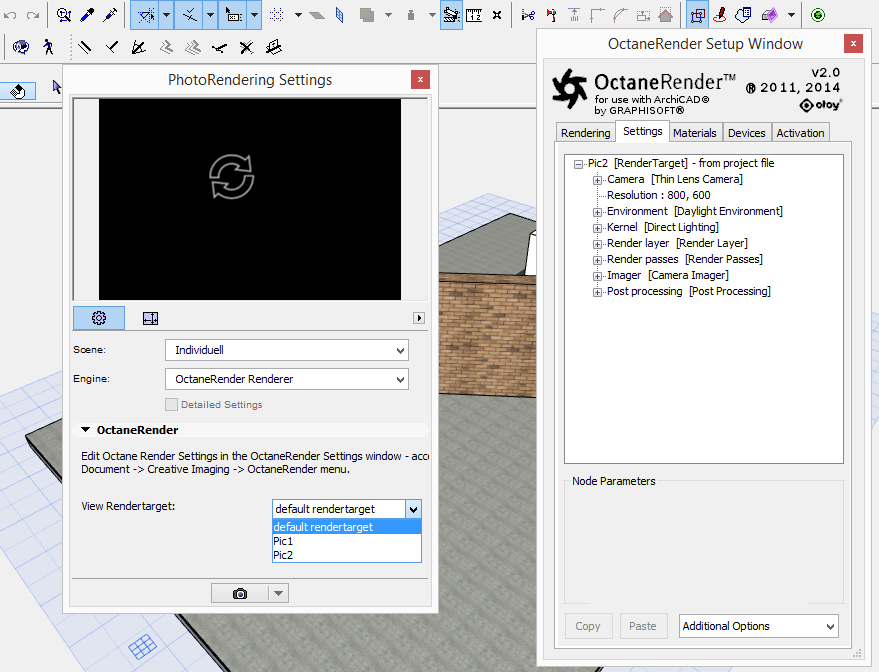
Task: Click the Redo arrow in toolbar
Action: (33, 15)
